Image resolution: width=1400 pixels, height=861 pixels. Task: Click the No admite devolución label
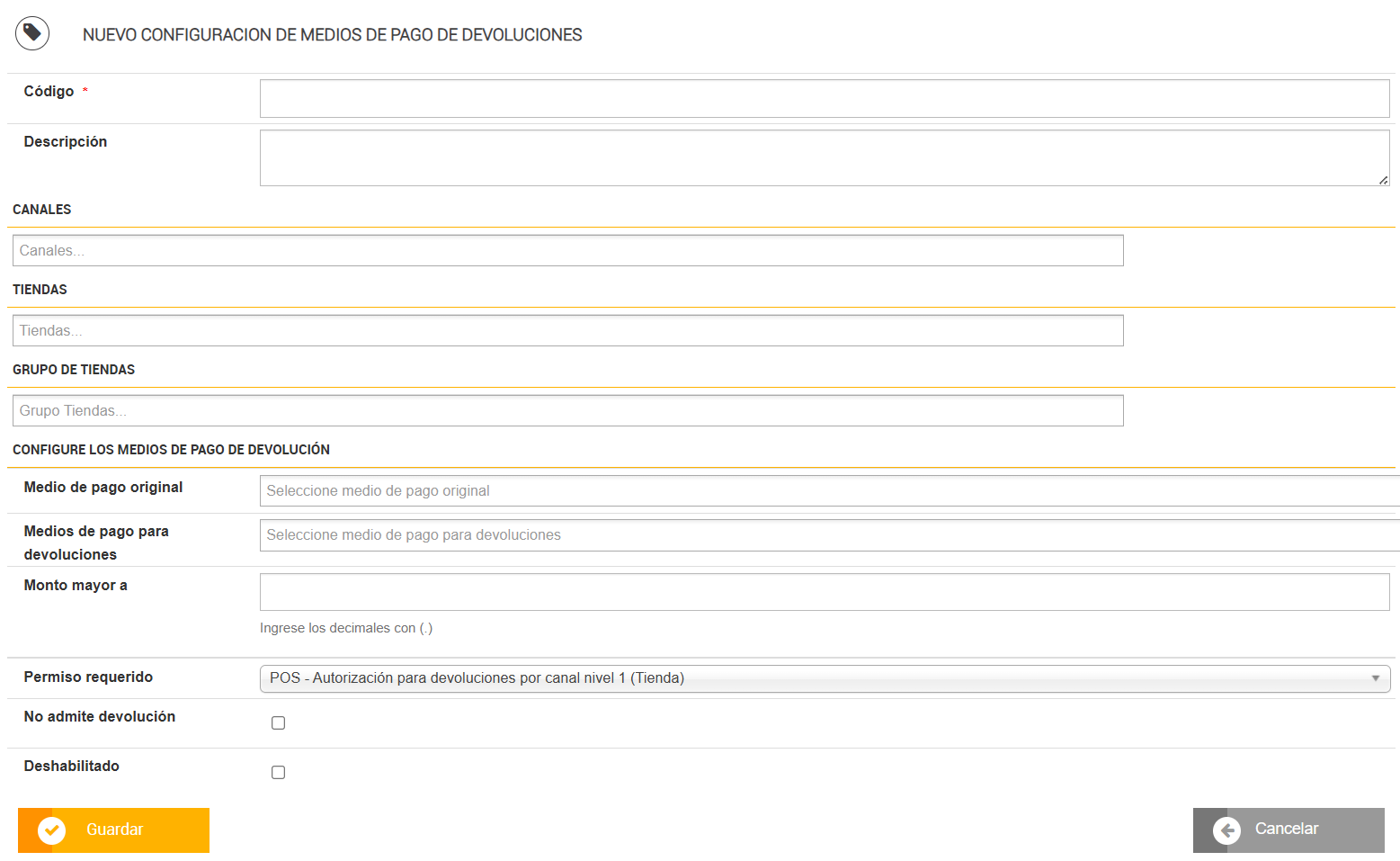coord(100,717)
